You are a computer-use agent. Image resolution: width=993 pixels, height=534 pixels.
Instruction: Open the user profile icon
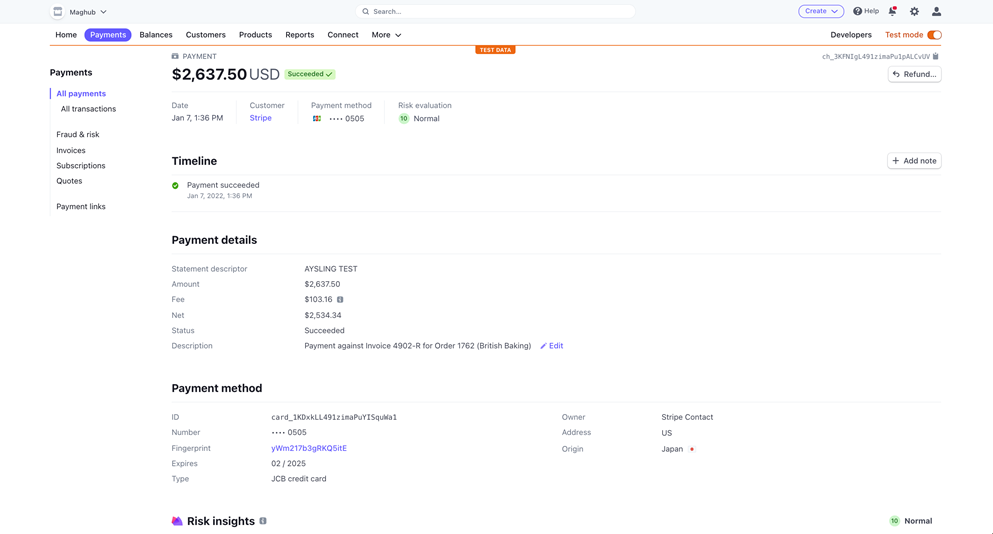coord(936,11)
